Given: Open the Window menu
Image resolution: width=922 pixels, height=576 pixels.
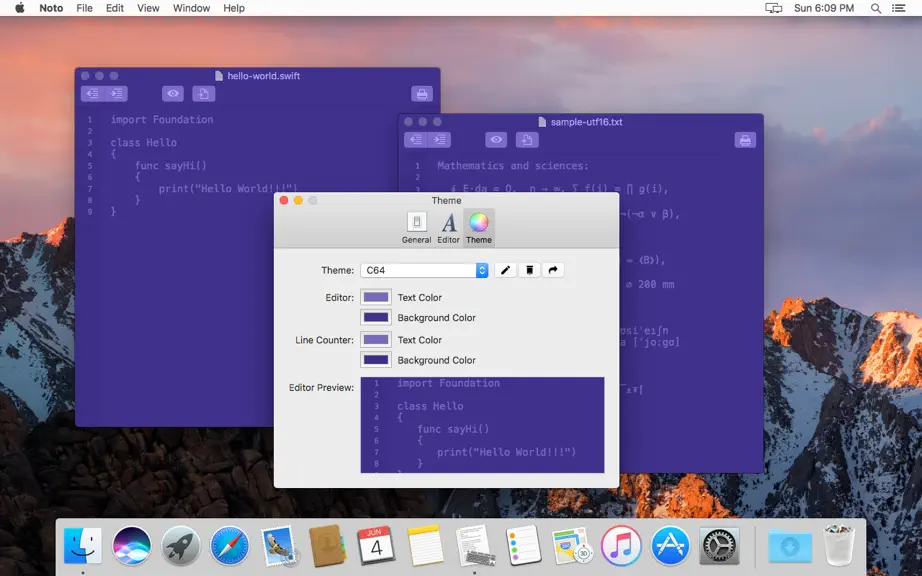Looking at the screenshot, I should [191, 8].
